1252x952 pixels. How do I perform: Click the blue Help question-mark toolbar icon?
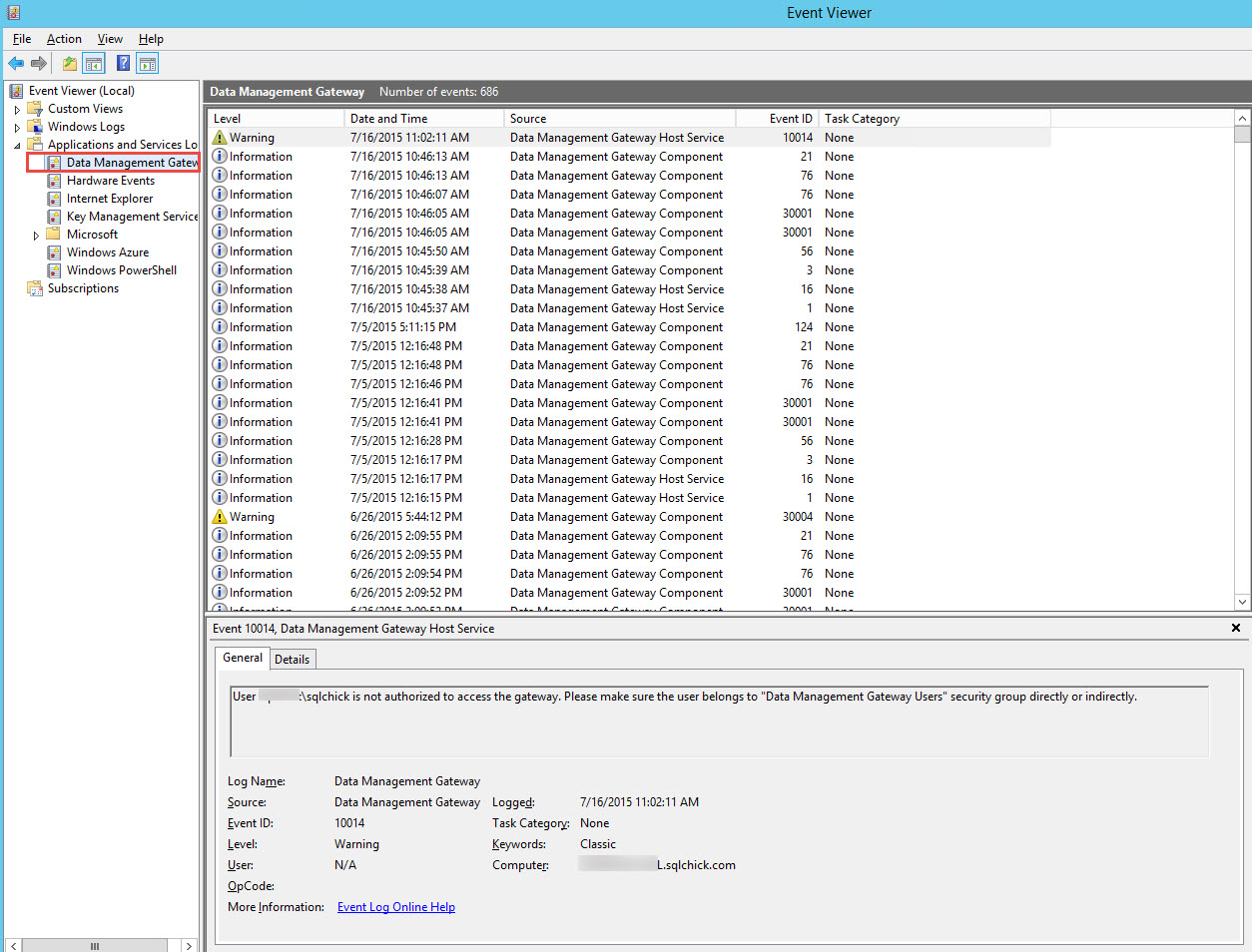[123, 64]
